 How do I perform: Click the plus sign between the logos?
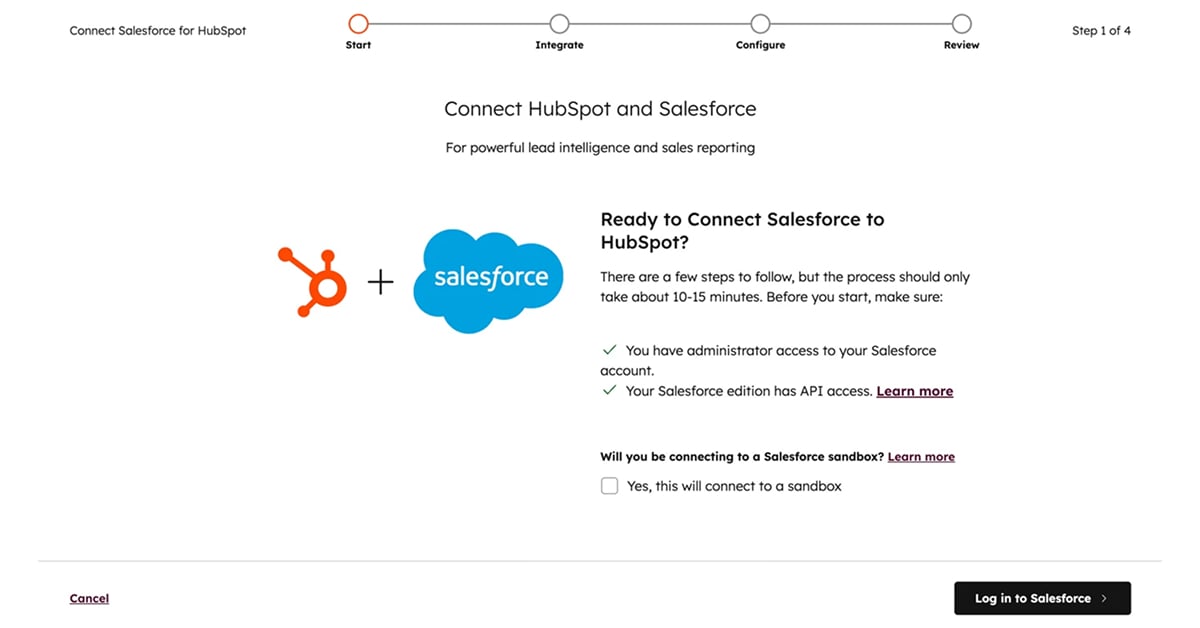tap(381, 283)
